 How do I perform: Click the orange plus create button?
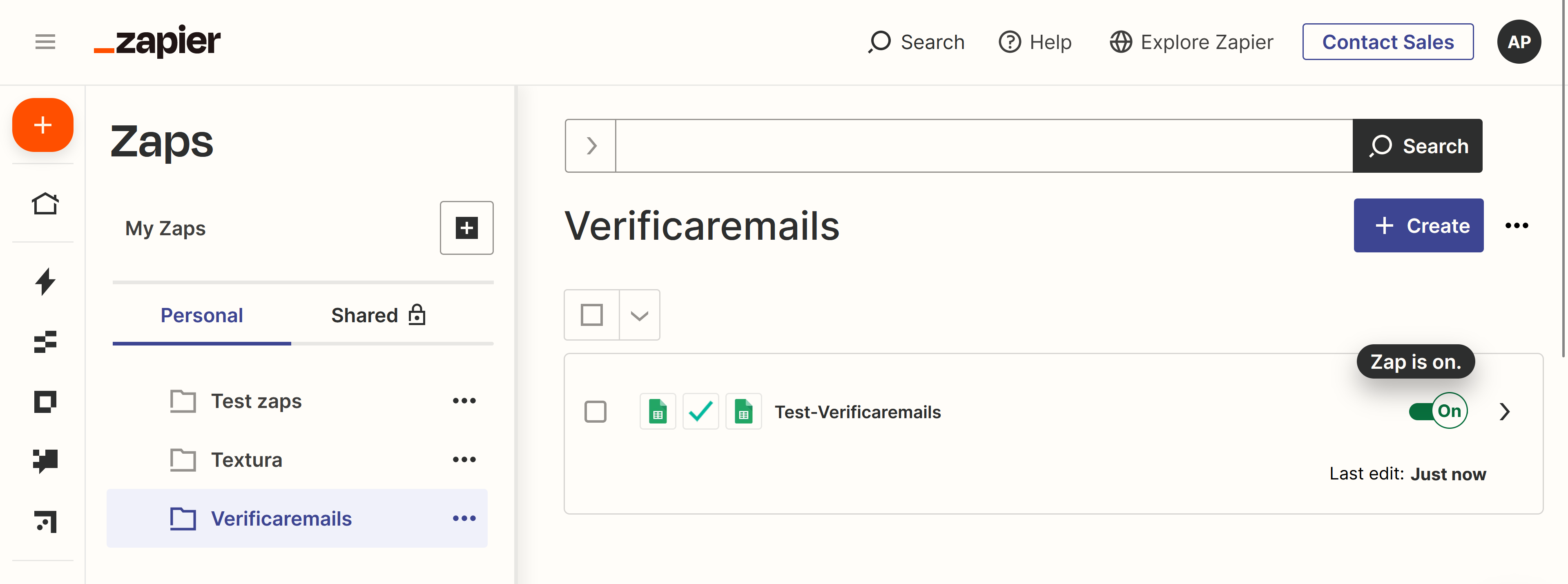(x=43, y=125)
